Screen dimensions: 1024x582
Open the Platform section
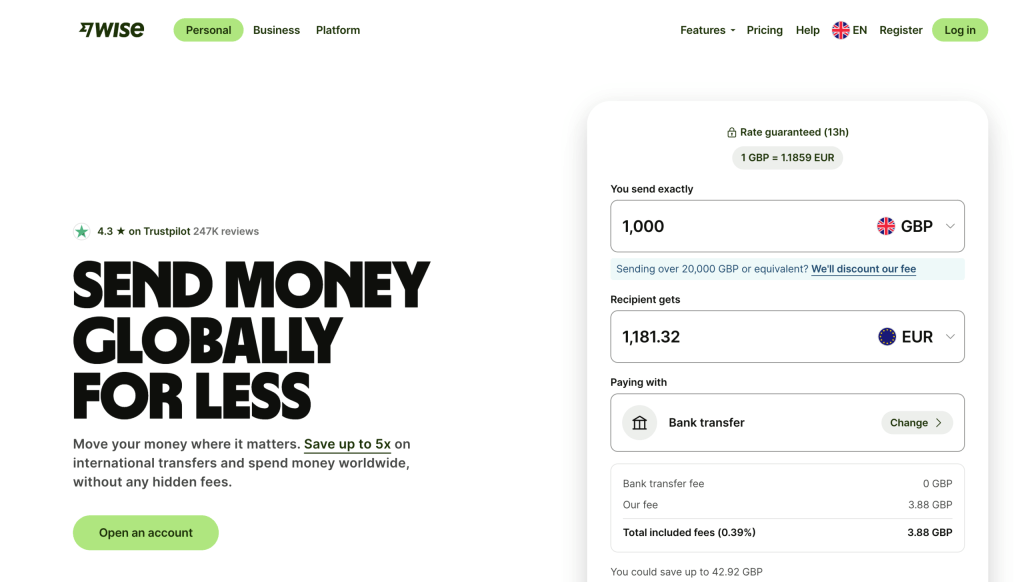(337, 30)
